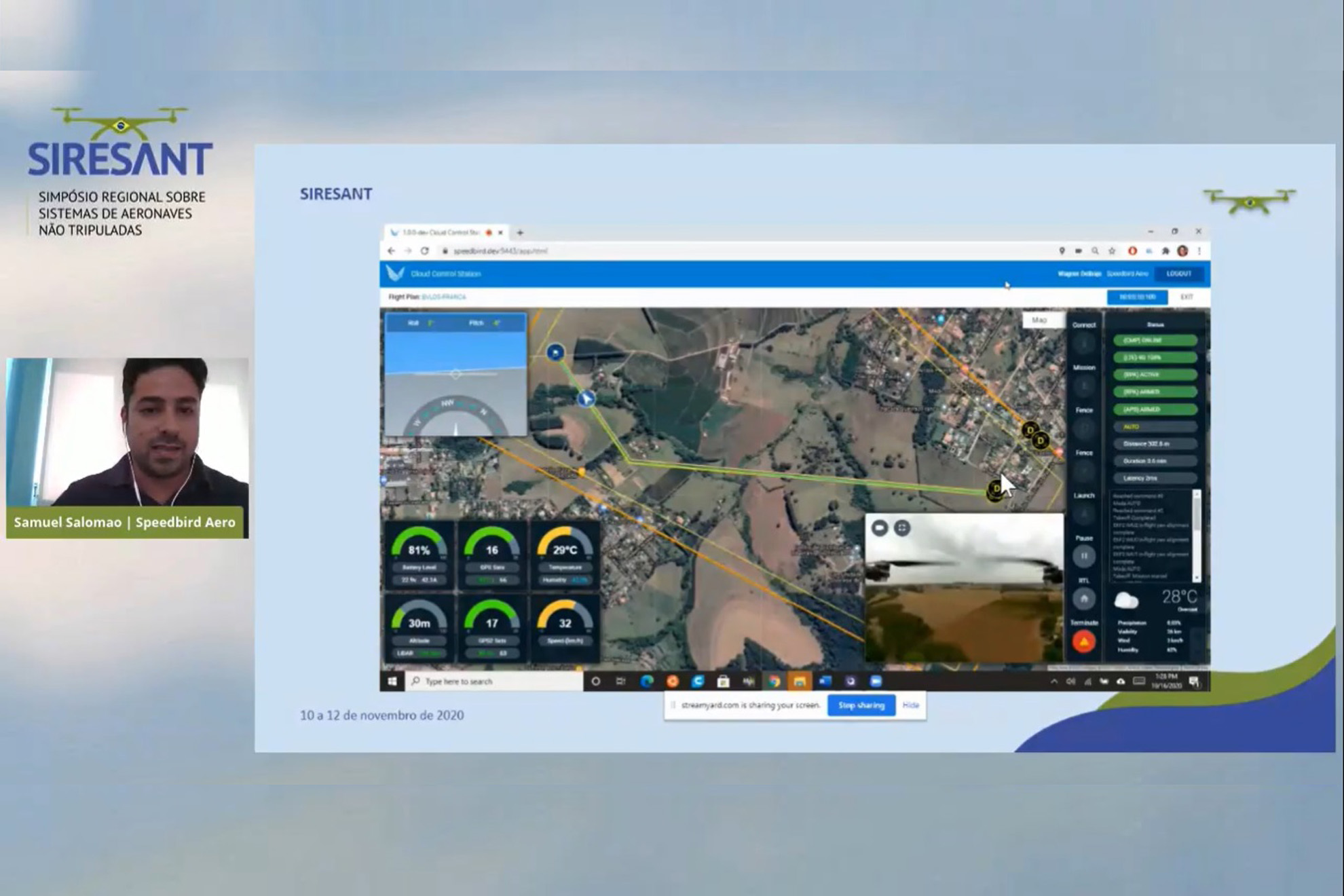Open Google Chrome from the taskbar
The image size is (1344, 896).
coord(774,681)
